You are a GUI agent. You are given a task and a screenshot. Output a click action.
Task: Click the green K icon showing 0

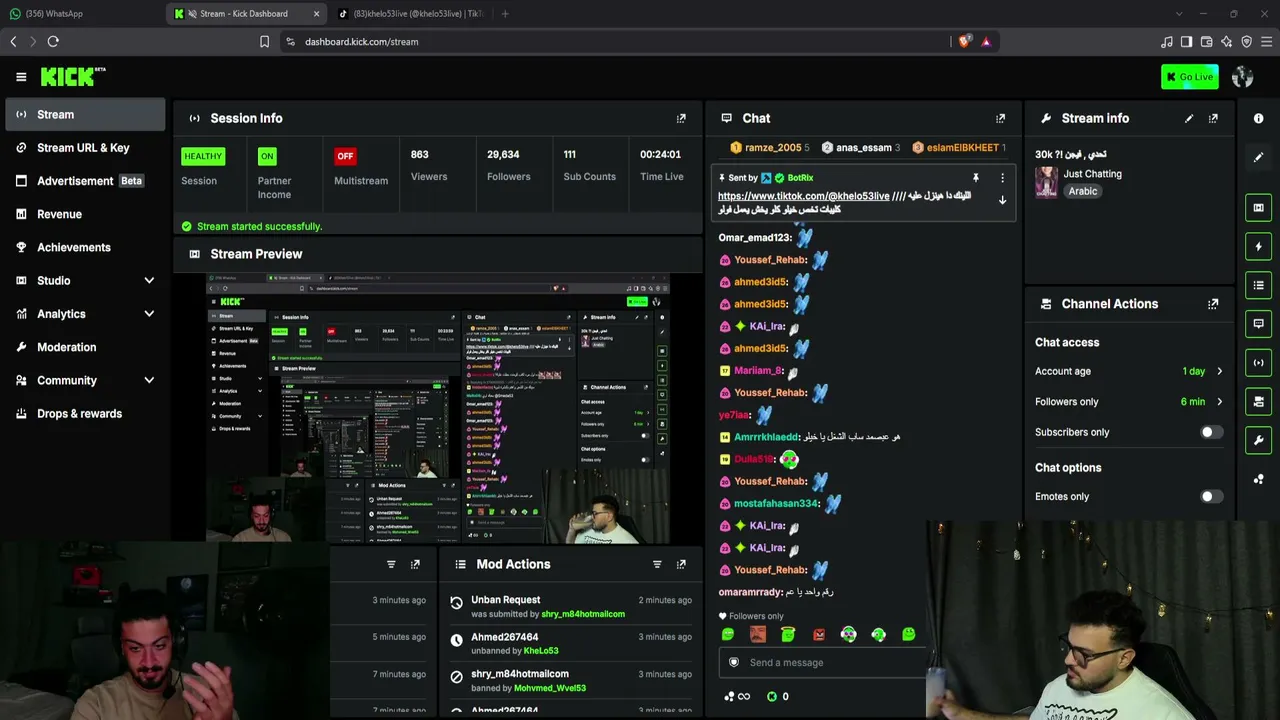[772, 696]
